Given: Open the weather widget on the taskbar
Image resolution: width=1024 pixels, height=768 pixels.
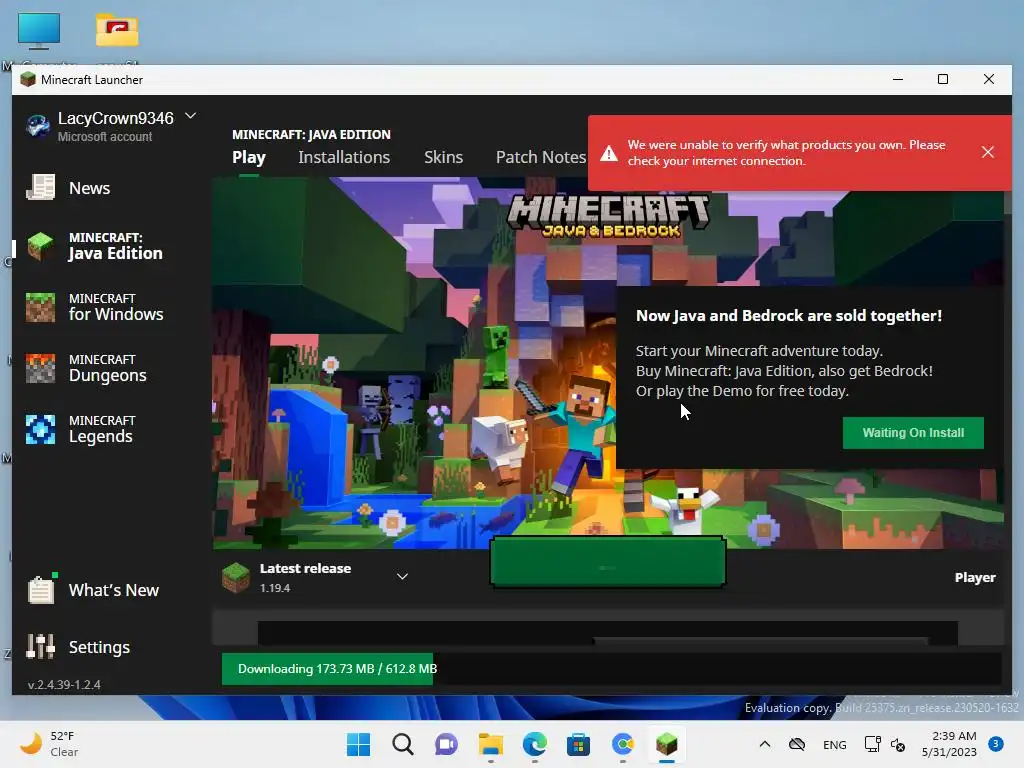Looking at the screenshot, I should point(49,744).
